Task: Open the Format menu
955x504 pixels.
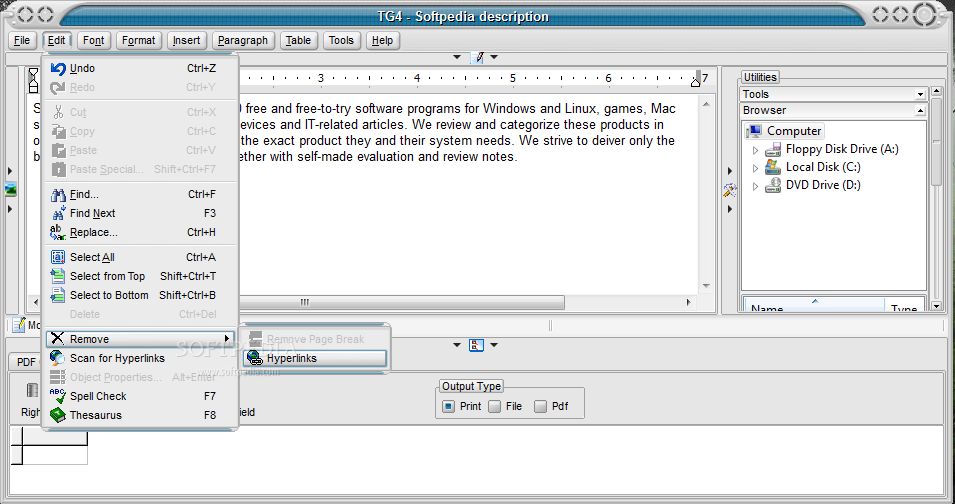Action: pyautogui.click(x=139, y=41)
